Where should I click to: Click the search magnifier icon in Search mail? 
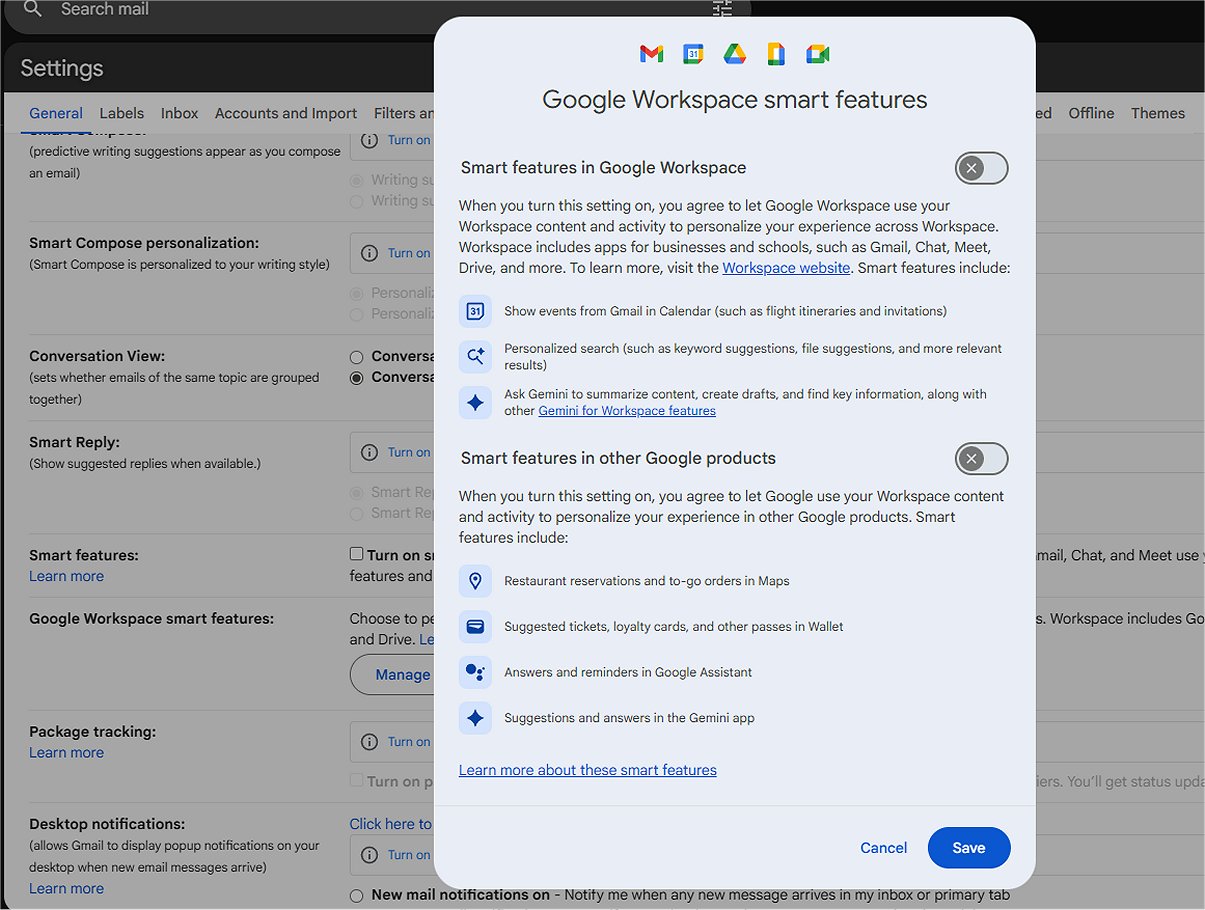click(x=33, y=9)
